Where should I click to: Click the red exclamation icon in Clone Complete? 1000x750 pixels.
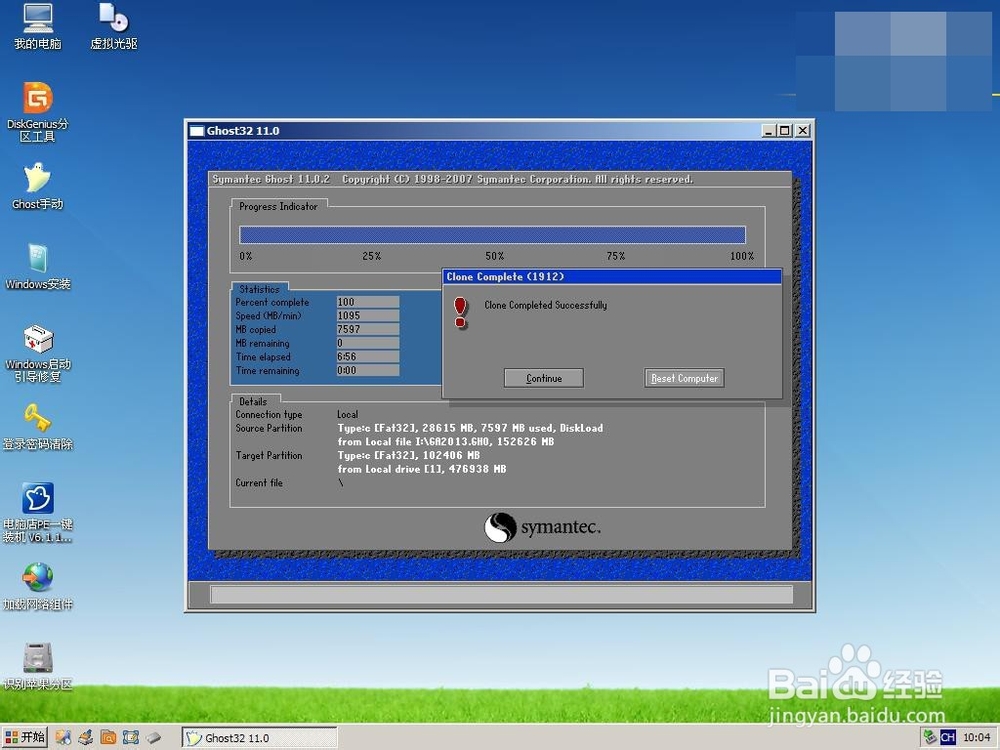(x=460, y=312)
